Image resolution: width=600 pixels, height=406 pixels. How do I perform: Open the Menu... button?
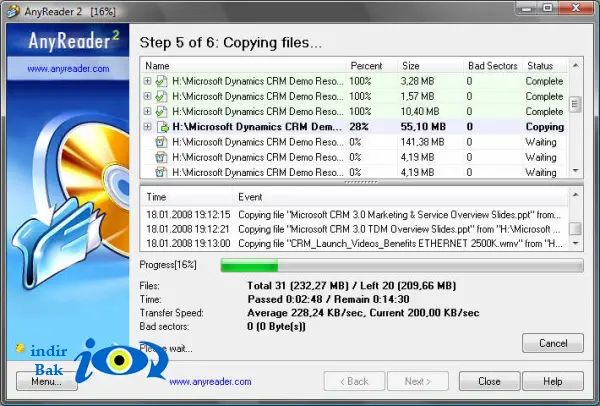[47, 381]
